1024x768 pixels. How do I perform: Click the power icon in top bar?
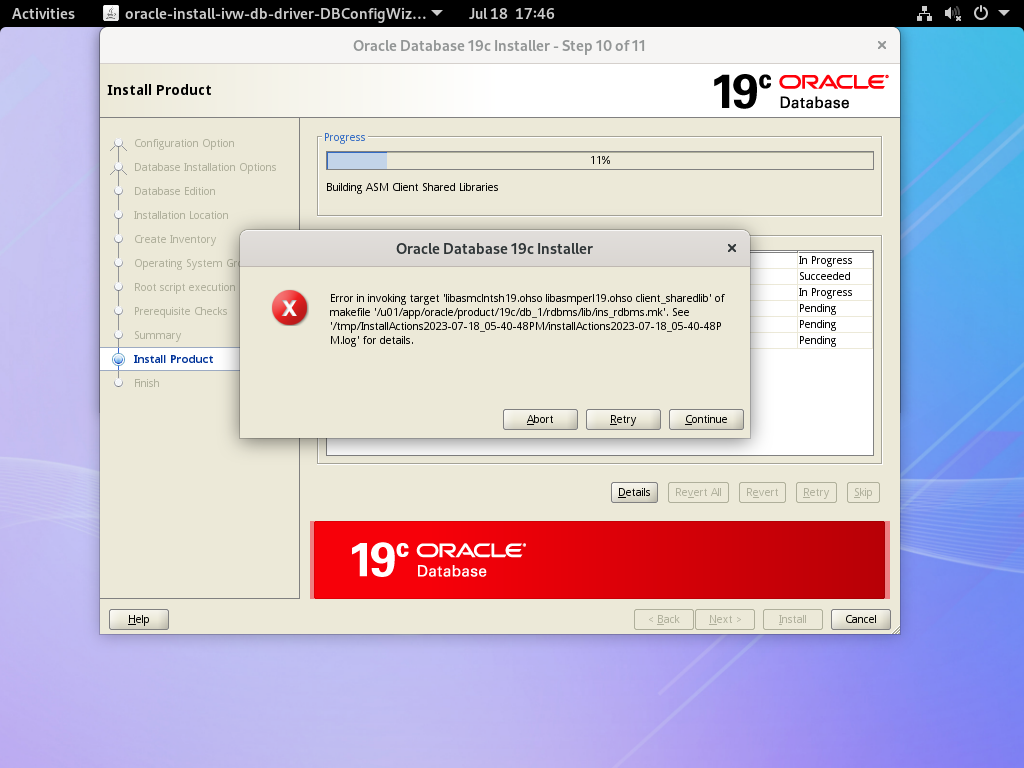[981, 14]
